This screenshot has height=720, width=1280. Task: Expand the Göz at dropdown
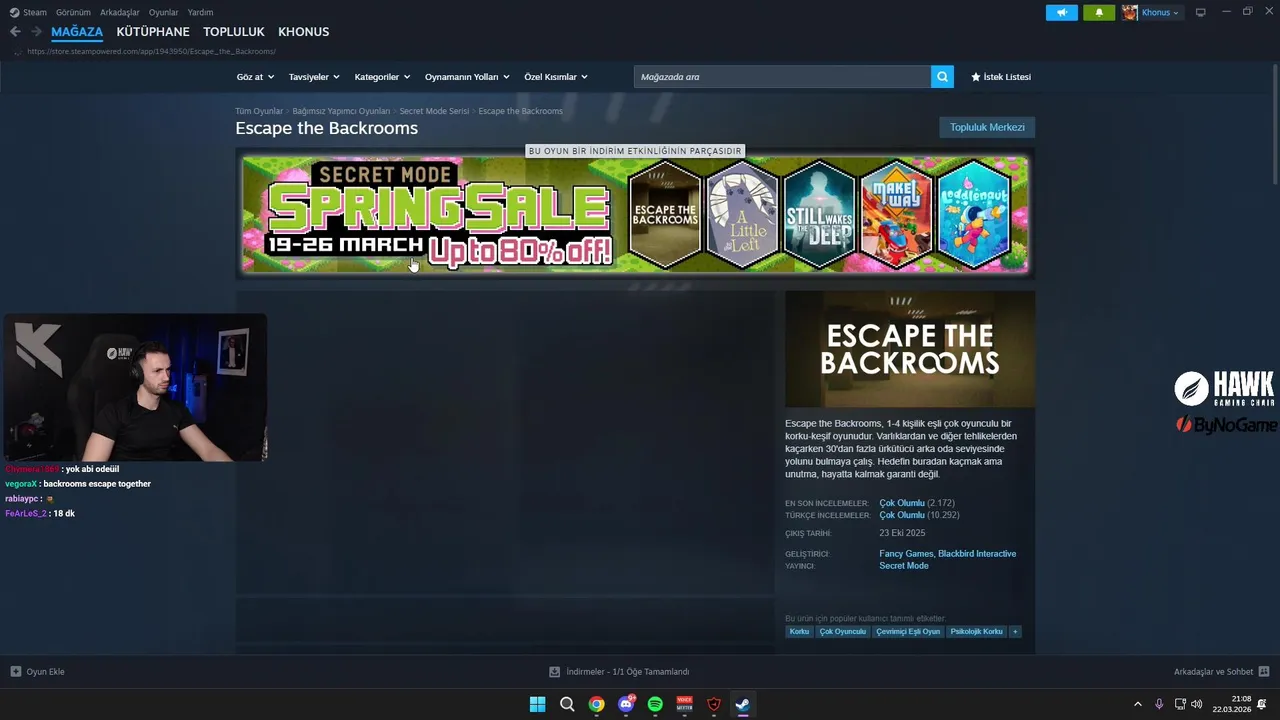pos(255,77)
